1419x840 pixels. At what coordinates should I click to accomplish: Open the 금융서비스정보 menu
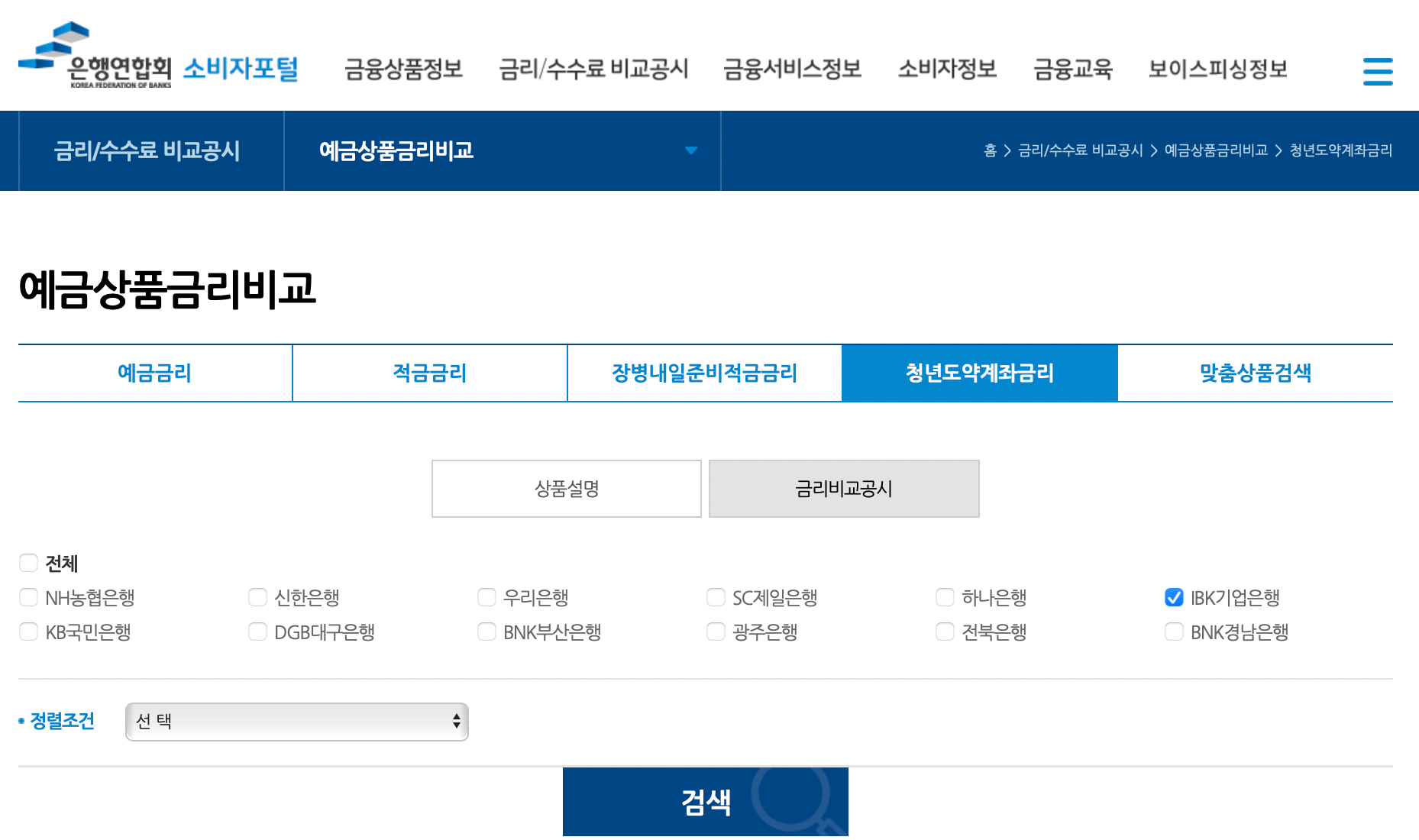pyautogui.click(x=792, y=69)
